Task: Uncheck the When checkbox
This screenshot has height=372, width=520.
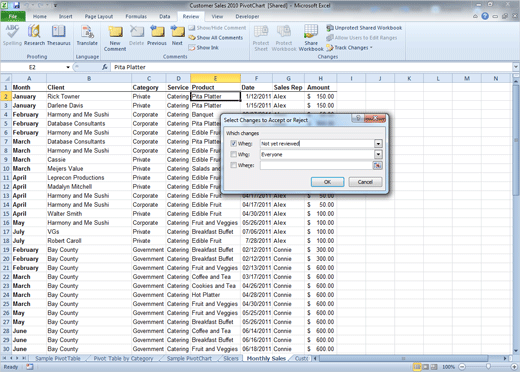Action: tap(233, 143)
